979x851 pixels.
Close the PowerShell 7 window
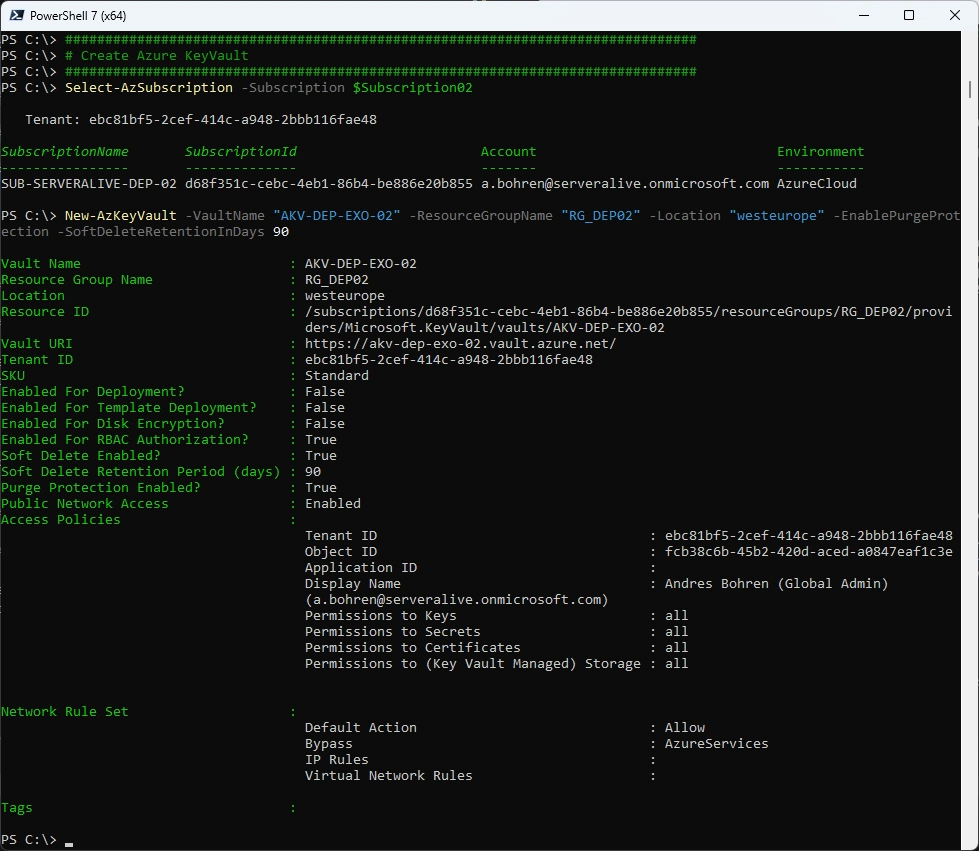[955, 16]
